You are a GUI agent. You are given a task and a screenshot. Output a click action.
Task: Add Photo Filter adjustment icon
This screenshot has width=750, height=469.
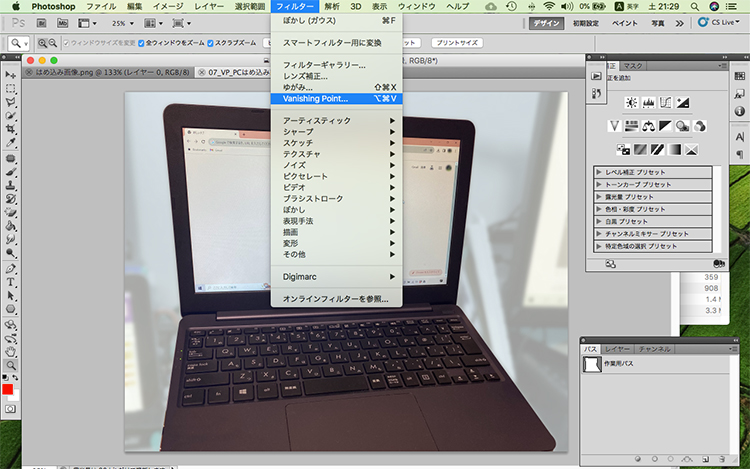point(683,126)
